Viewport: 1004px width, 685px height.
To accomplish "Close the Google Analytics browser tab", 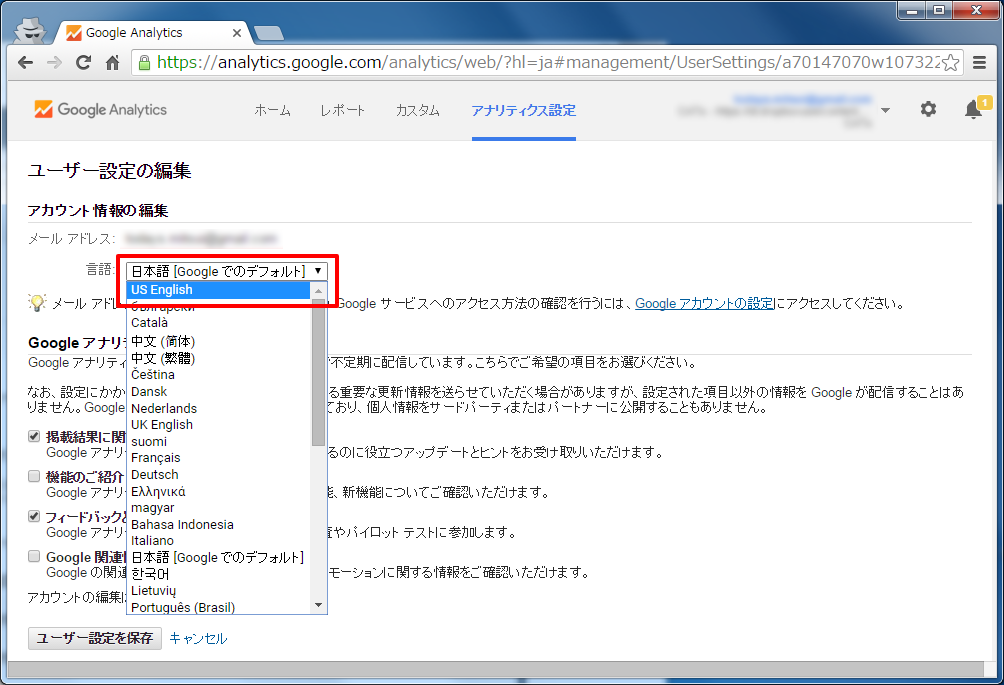I will [x=237, y=33].
